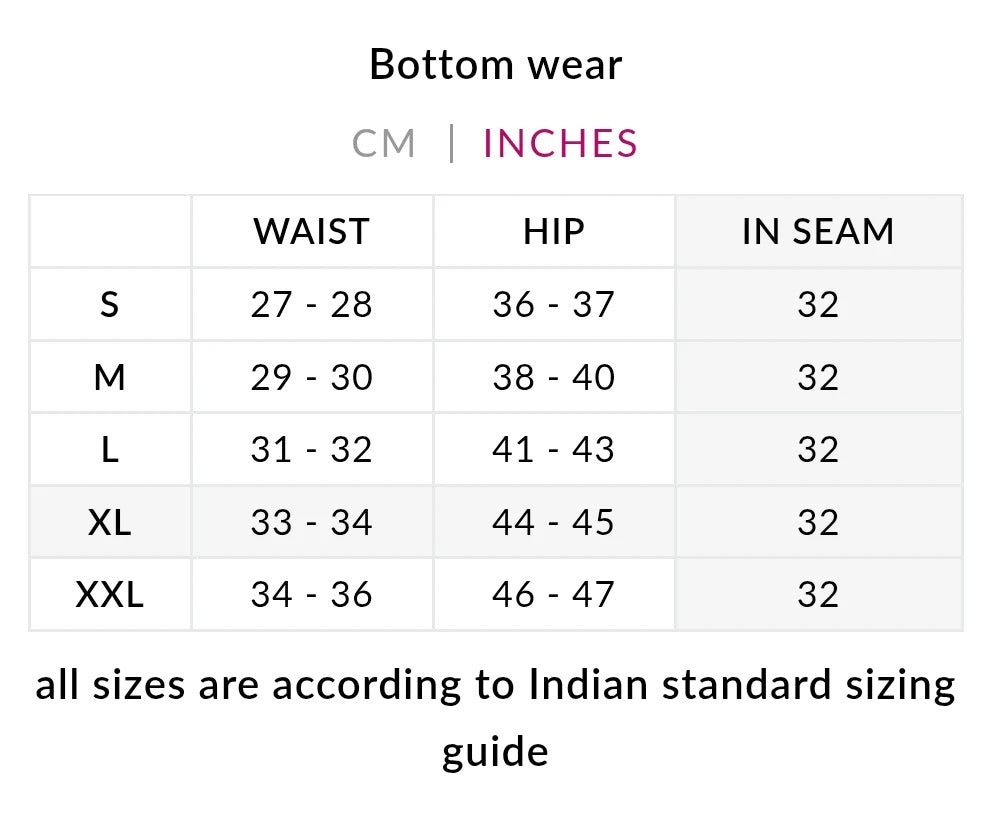Click the HIP column header
The image size is (983, 813).
[553, 232]
